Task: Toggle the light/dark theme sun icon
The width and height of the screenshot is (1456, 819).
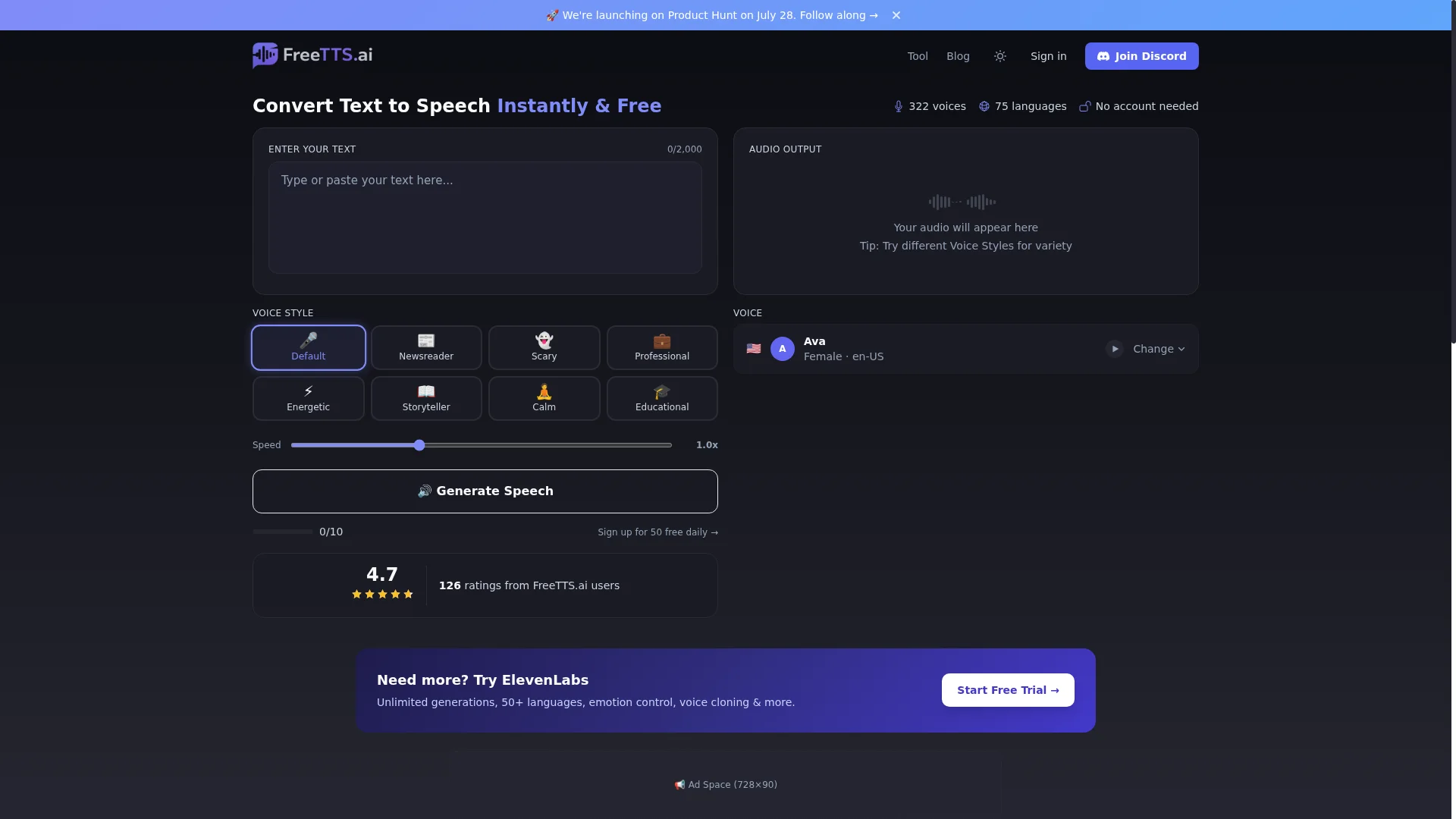Action: coord(1000,56)
